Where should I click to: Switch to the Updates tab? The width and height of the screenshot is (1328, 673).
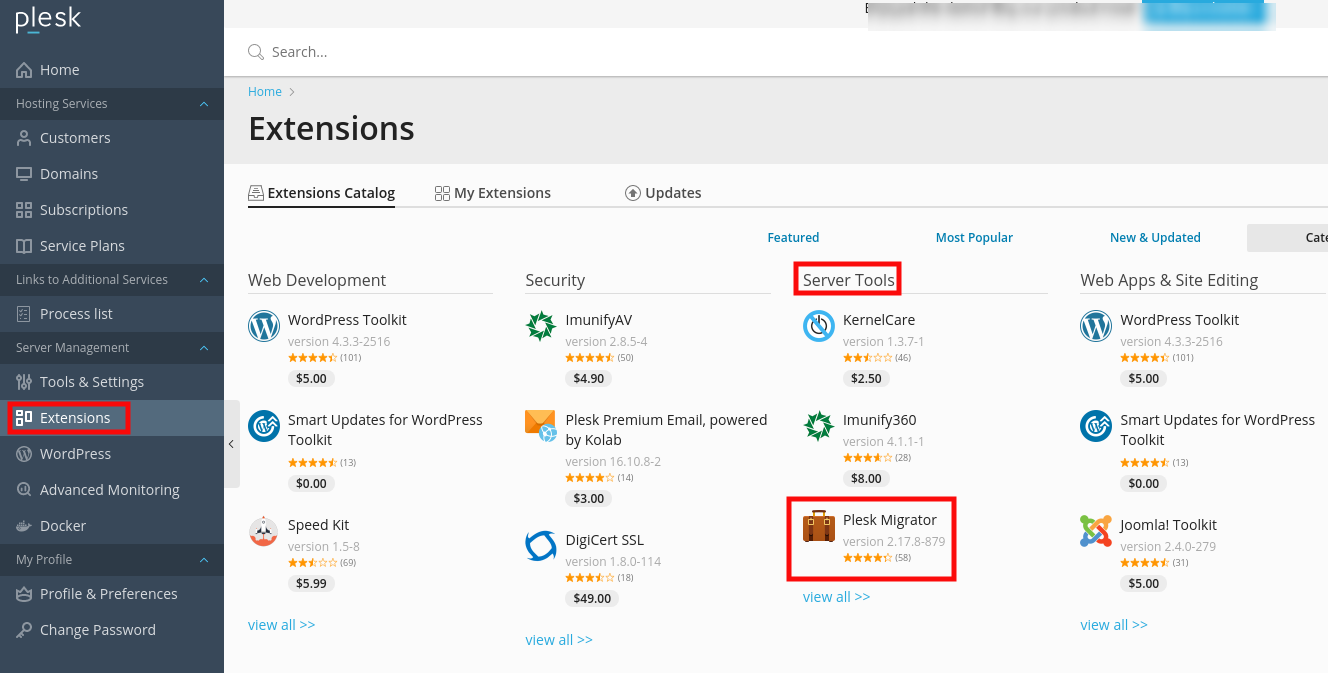(663, 193)
